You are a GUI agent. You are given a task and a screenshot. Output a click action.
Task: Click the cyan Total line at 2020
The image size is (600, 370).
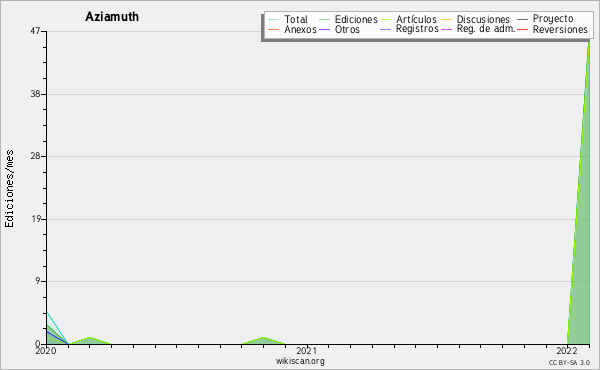click(56, 327)
